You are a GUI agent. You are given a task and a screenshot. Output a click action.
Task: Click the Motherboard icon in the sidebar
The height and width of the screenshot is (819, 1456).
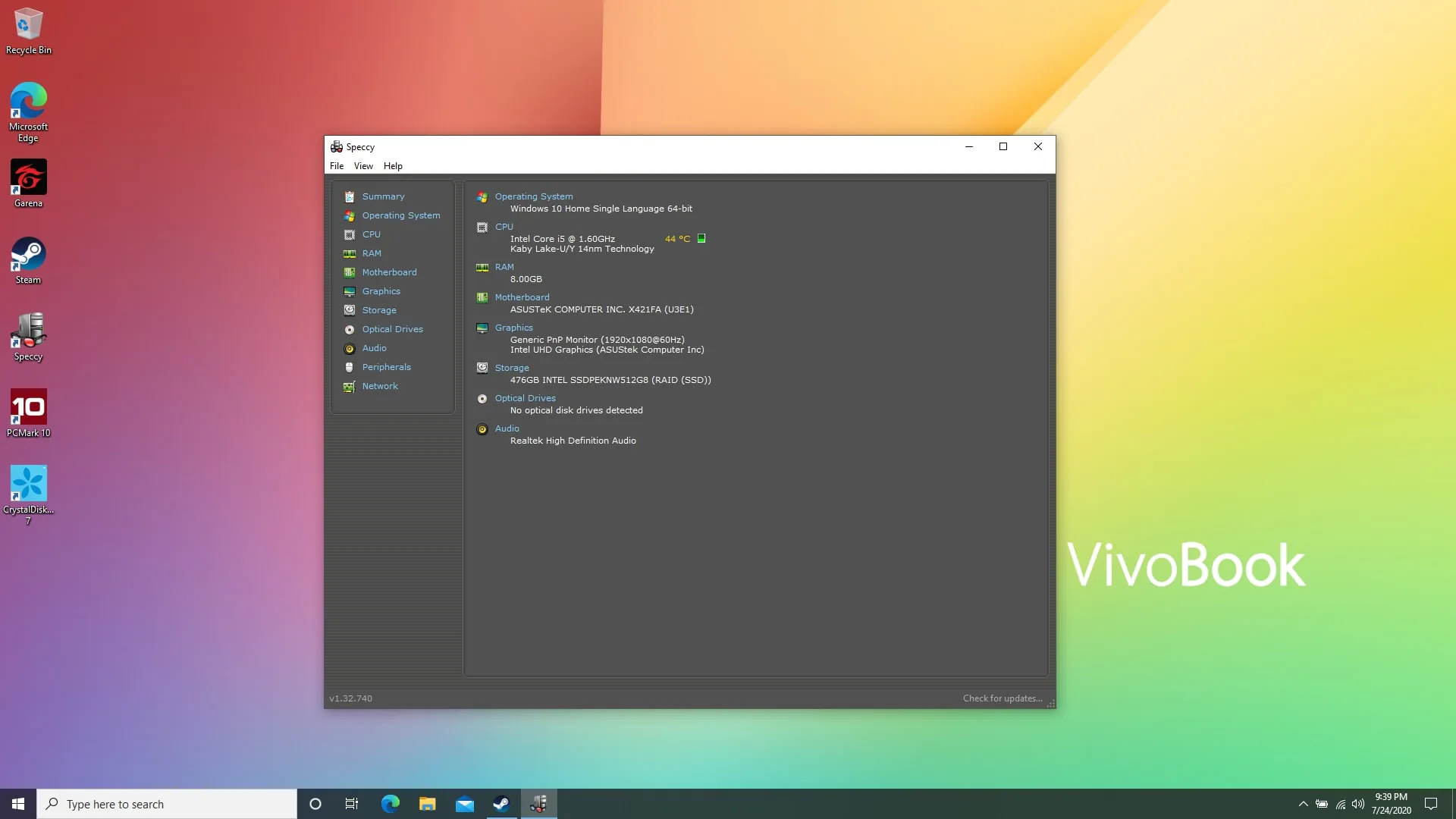coord(350,272)
